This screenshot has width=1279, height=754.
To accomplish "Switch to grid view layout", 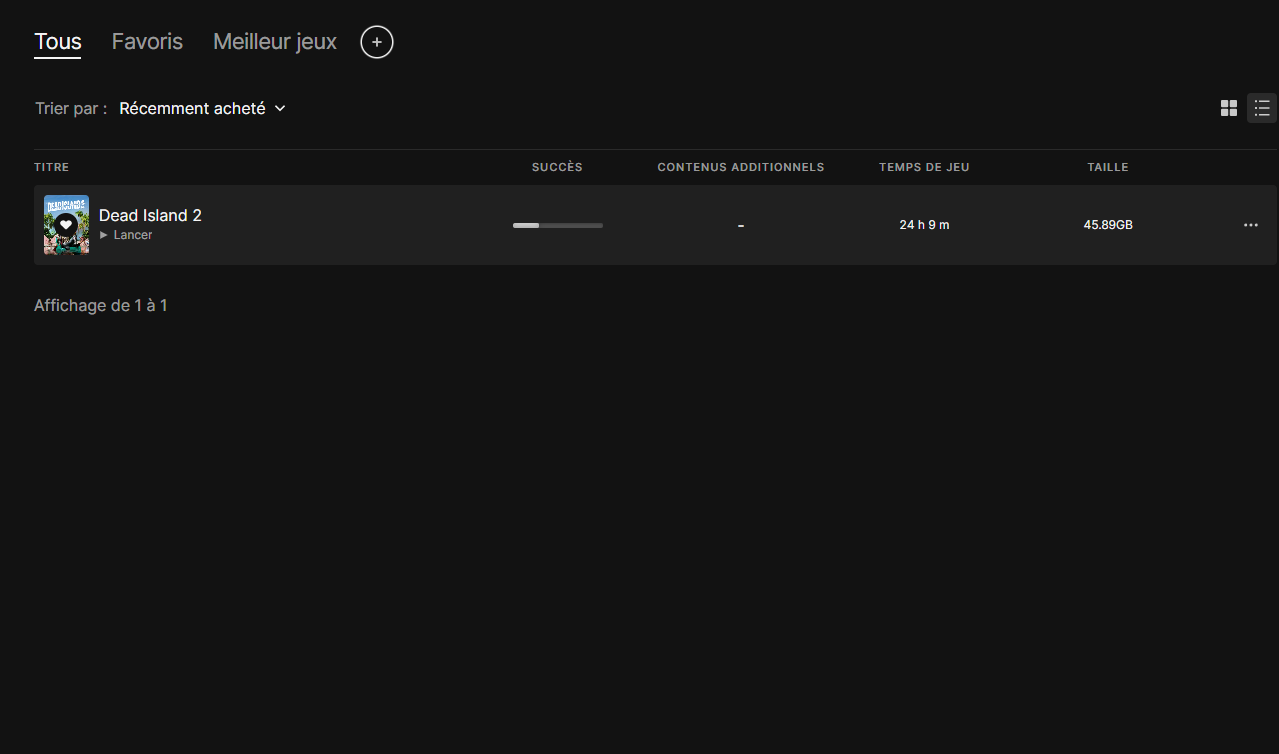I will (x=1229, y=108).
